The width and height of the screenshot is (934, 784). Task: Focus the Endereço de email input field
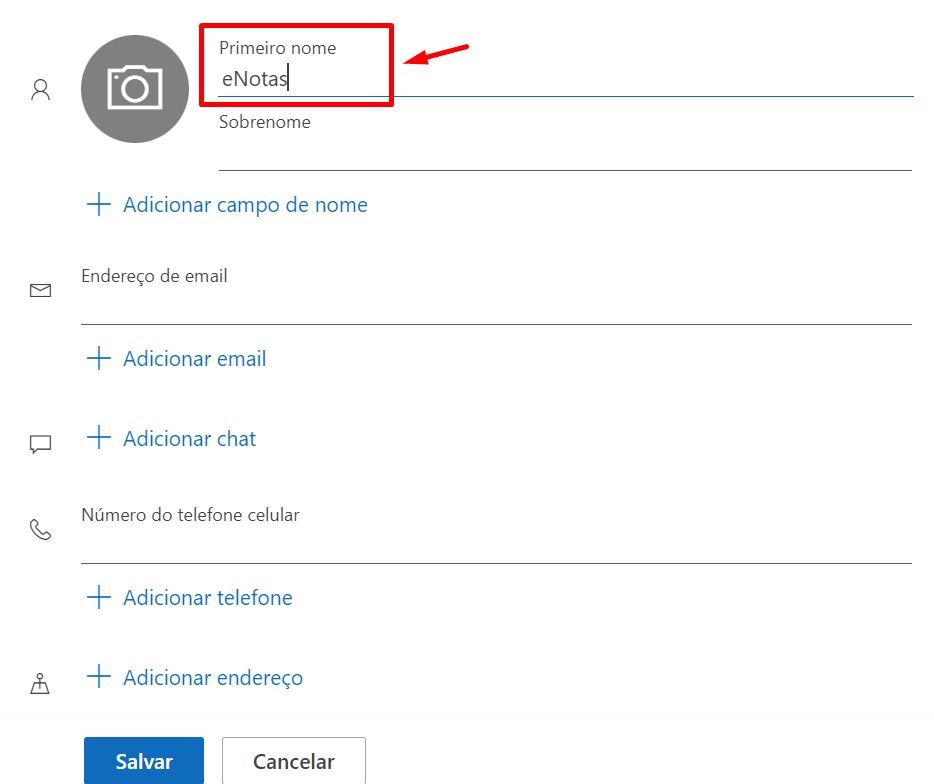coord(496,307)
